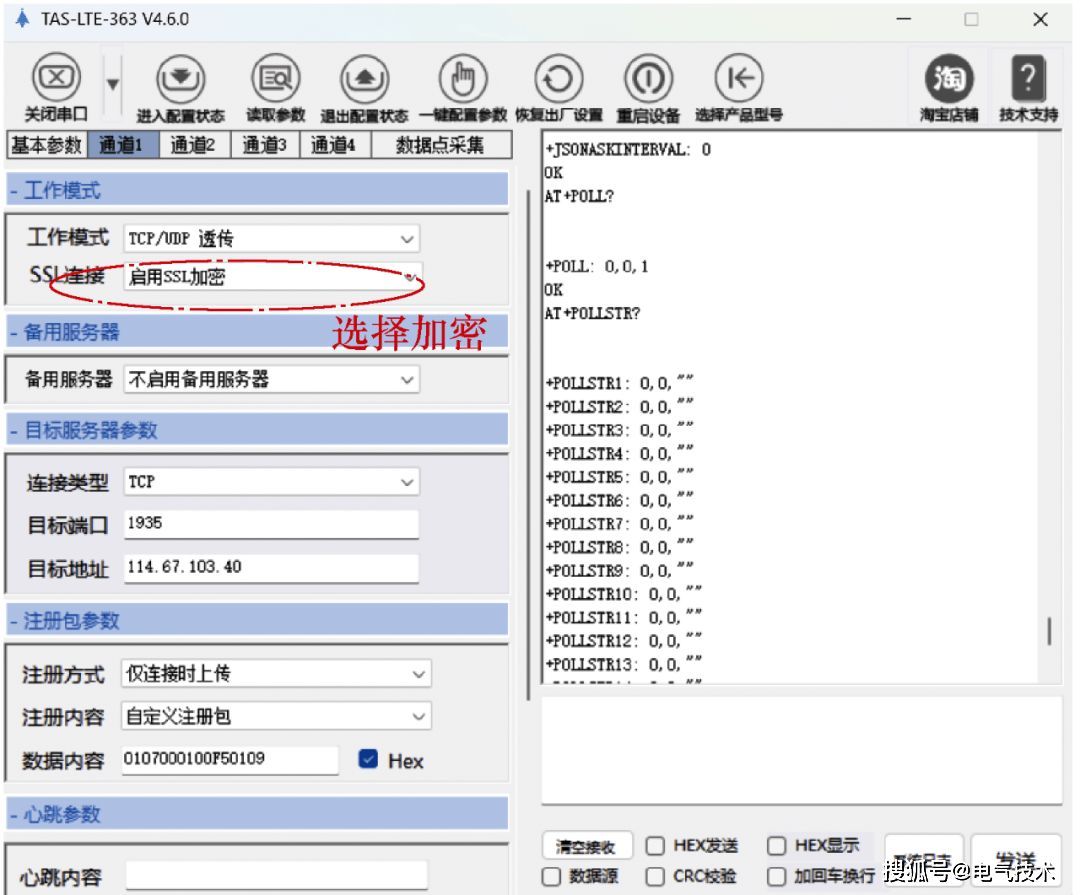Enable the HEX发送 checkbox

(655, 846)
